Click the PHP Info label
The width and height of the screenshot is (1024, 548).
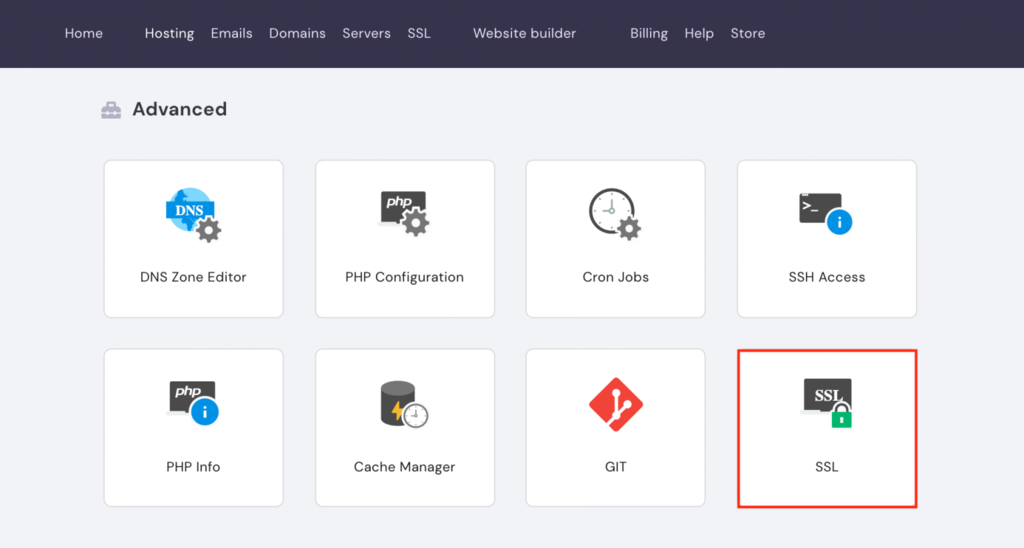pos(193,467)
